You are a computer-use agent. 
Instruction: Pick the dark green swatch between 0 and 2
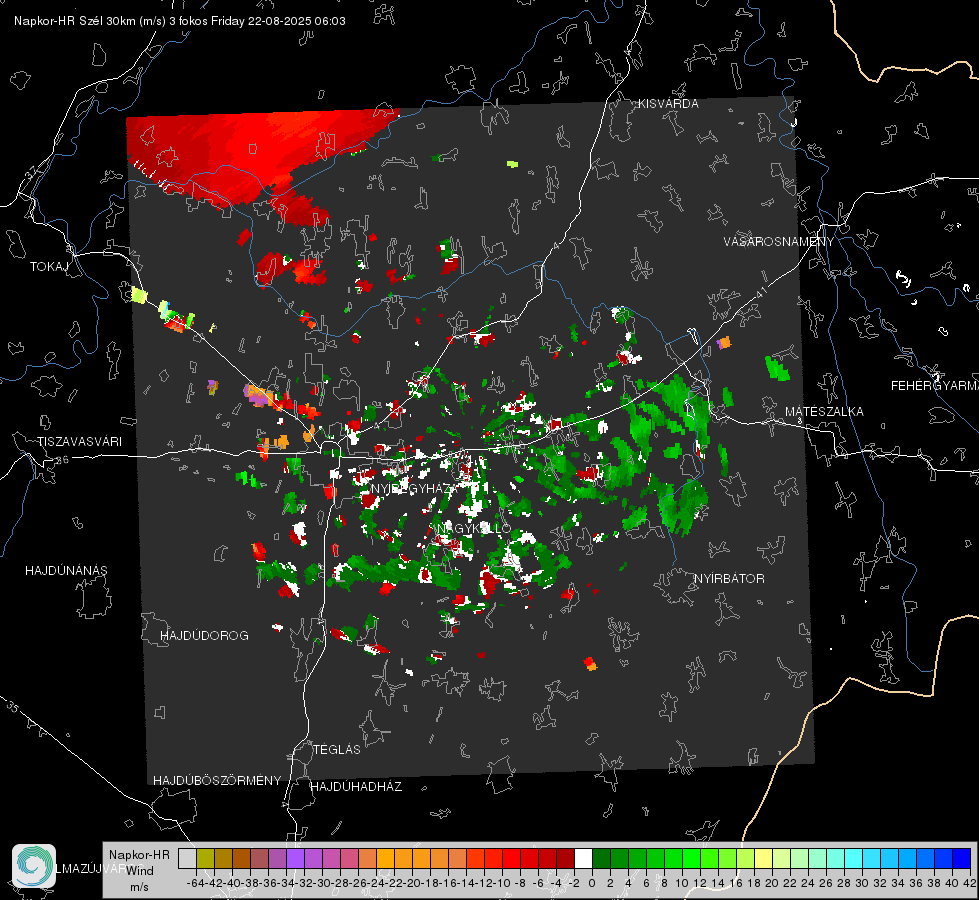[x=601, y=859]
